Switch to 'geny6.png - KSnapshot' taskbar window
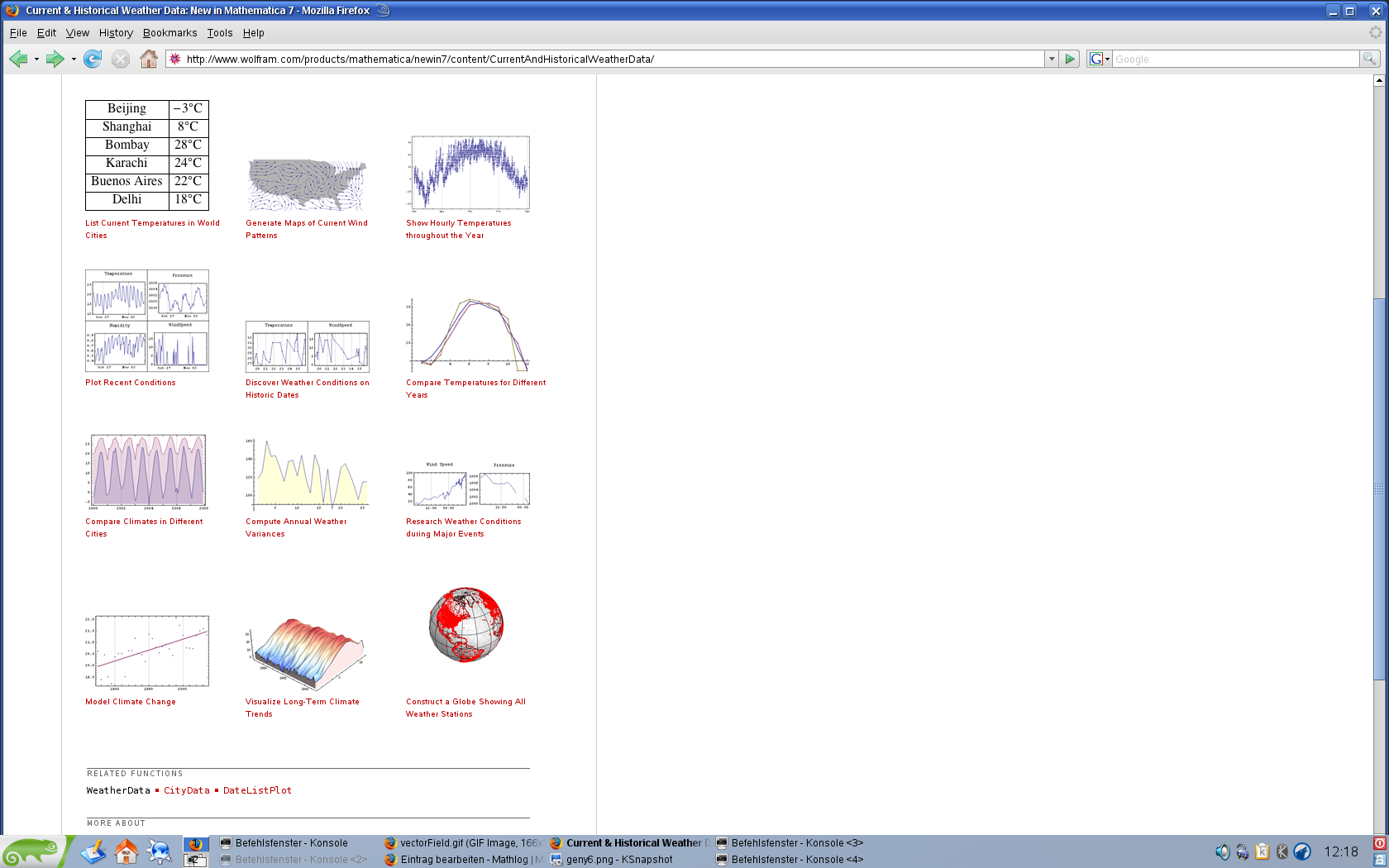This screenshot has width=1389, height=868. click(618, 860)
